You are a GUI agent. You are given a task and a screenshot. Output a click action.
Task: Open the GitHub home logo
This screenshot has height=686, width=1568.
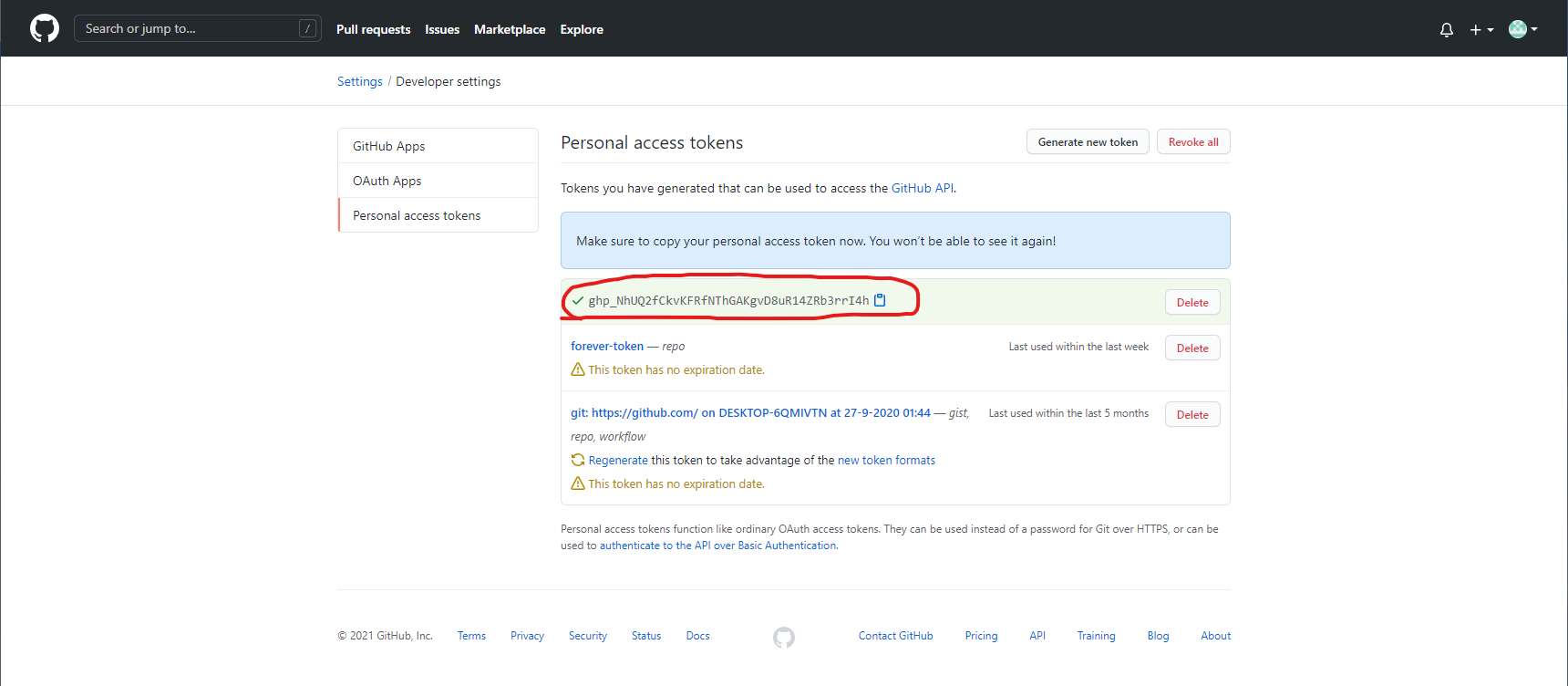[x=45, y=28]
